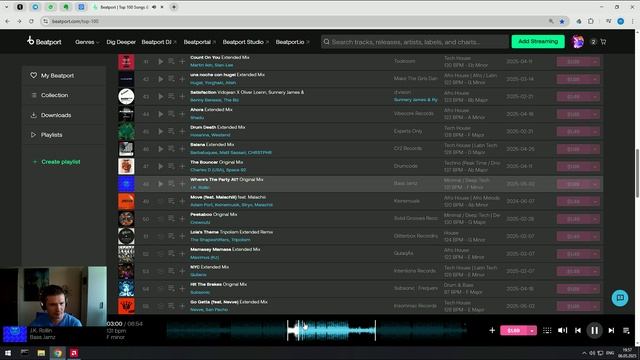
Task: Play track 46 Extended Mix by CHRSTPHR
Action: (x=160, y=149)
